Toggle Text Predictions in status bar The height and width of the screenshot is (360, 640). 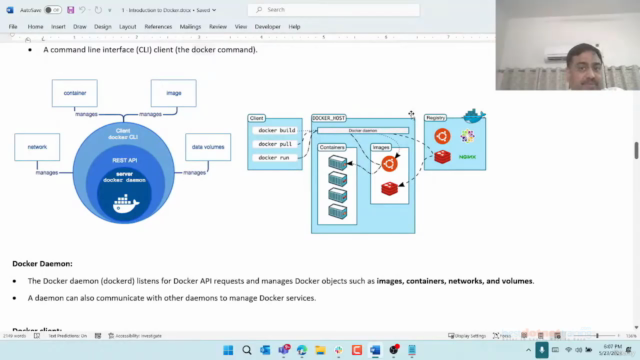(68, 336)
